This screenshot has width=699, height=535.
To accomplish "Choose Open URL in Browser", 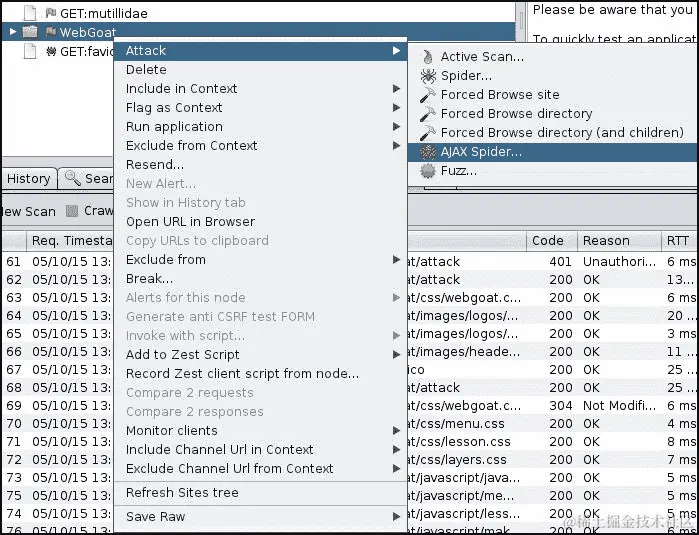I will [261, 222].
